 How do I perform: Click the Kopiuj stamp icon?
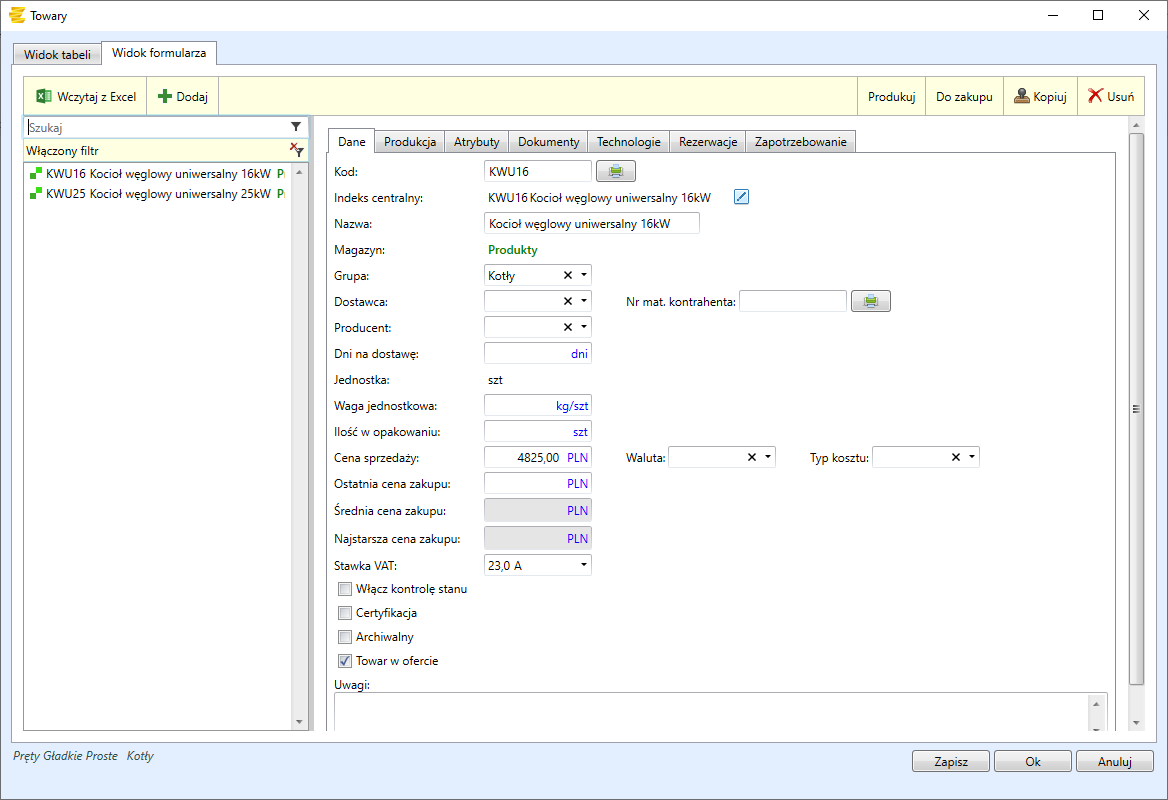click(x=1021, y=97)
